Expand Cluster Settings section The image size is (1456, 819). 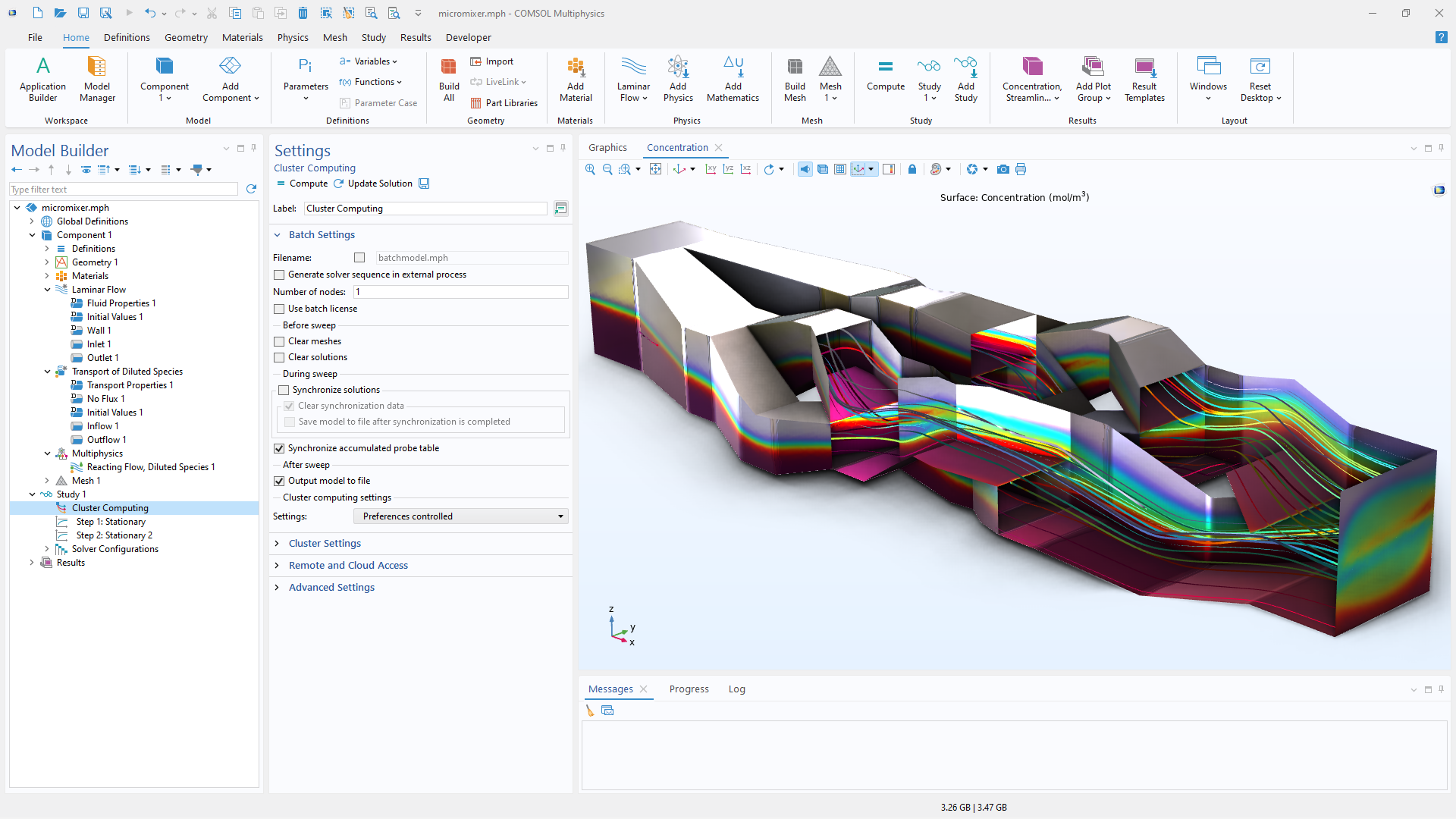pyautogui.click(x=325, y=544)
